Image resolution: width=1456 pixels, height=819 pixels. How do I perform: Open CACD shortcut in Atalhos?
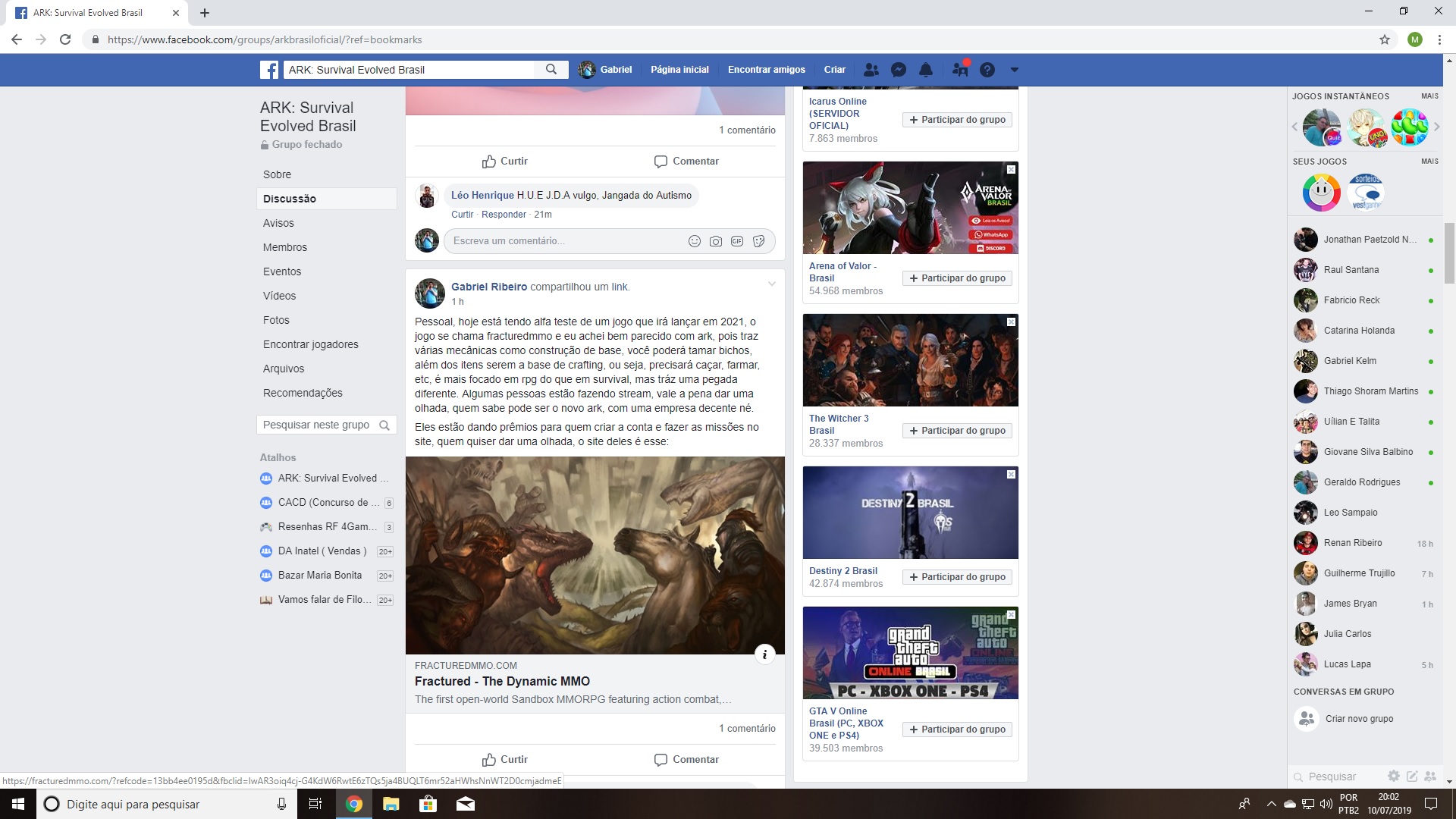coord(326,502)
